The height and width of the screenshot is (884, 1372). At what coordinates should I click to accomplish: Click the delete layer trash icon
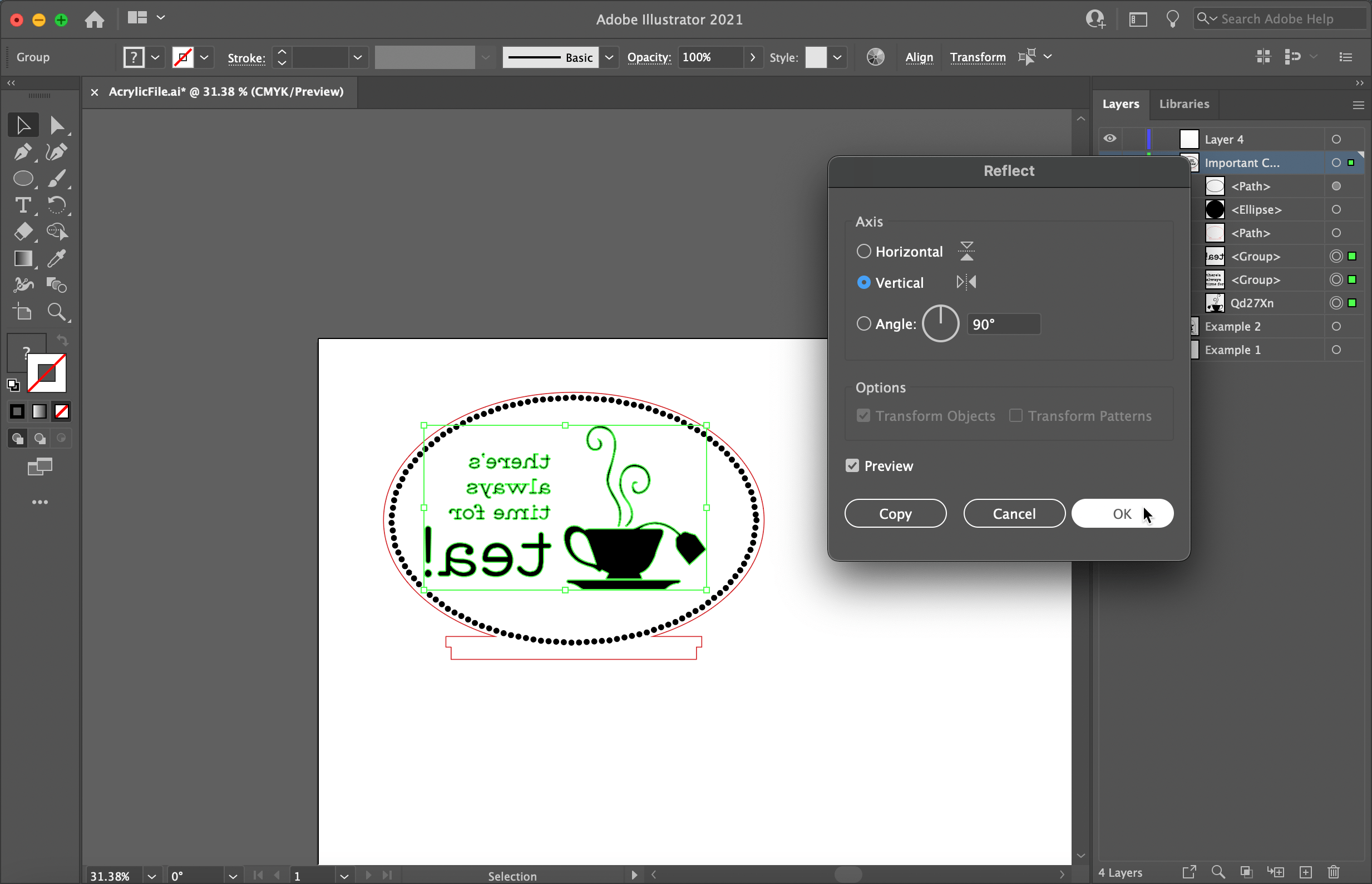(x=1334, y=872)
